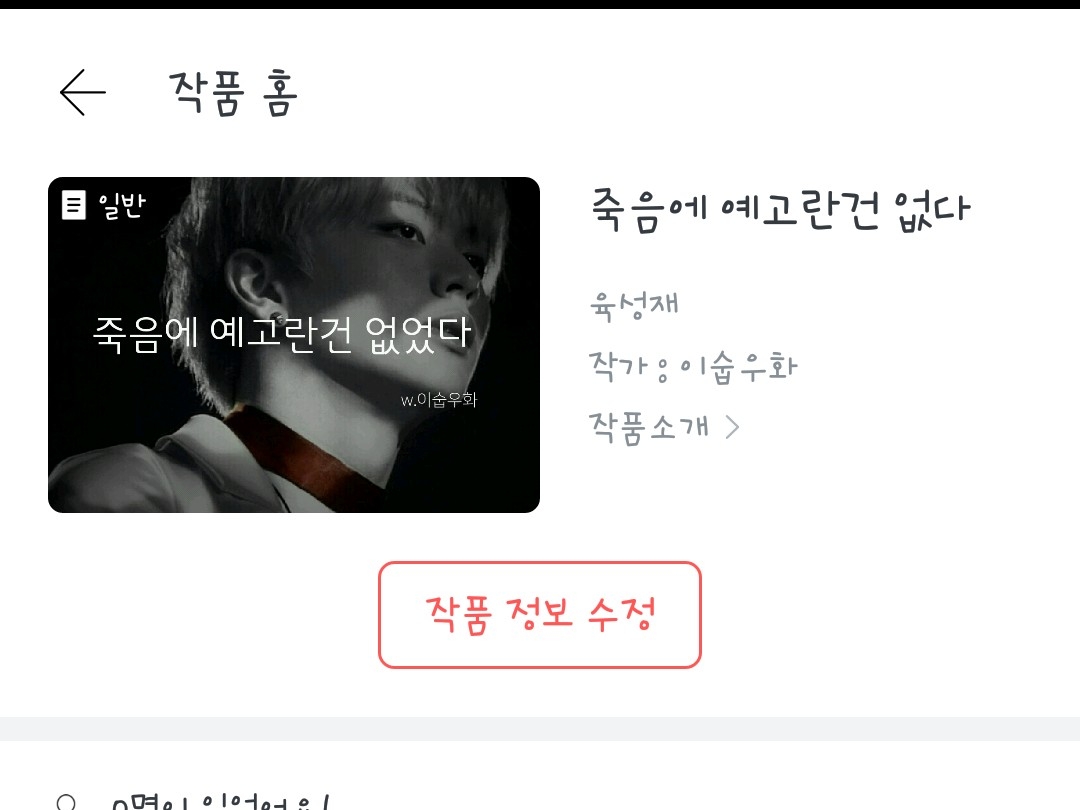1080x810 pixels.
Task: Click the gray section divider bar
Action: coord(540,729)
